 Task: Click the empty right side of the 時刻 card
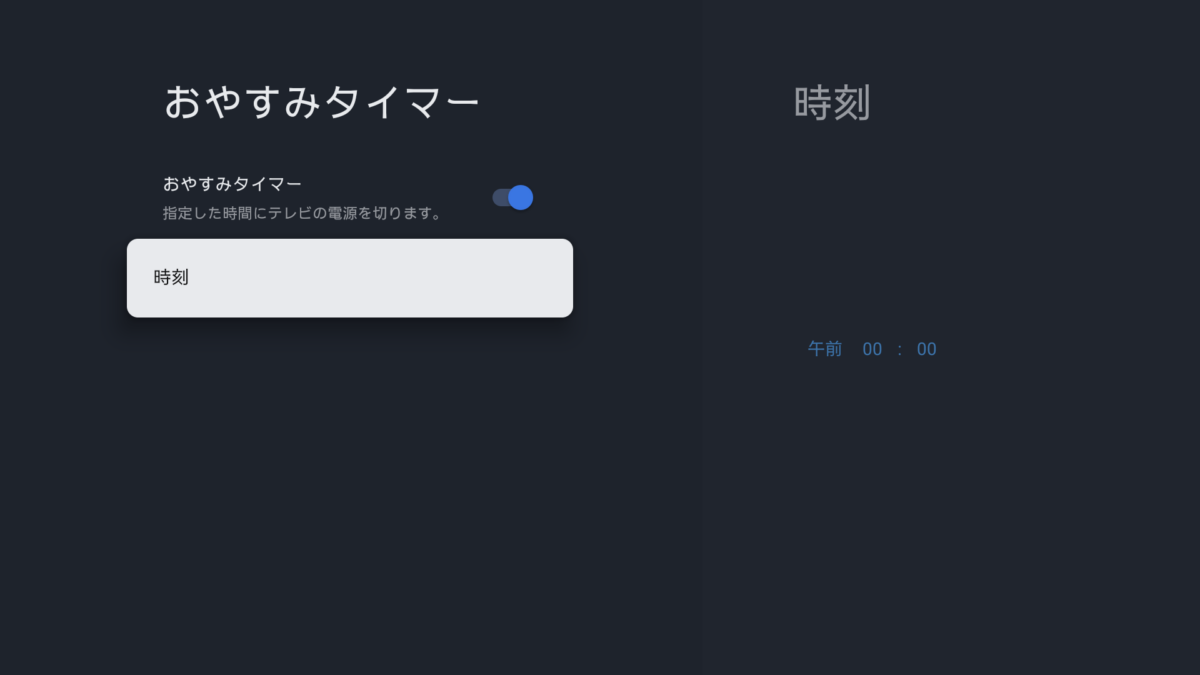(480, 278)
